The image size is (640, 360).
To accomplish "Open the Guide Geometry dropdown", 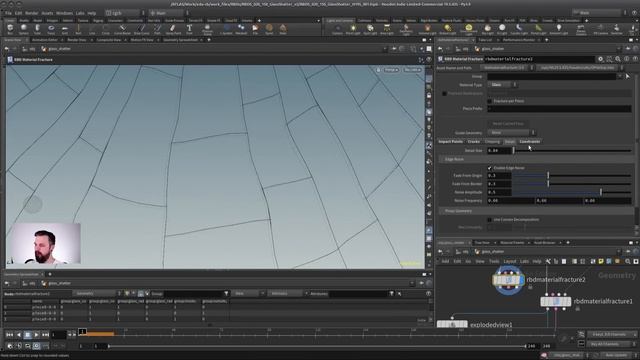I will pyautogui.click(x=511, y=132).
